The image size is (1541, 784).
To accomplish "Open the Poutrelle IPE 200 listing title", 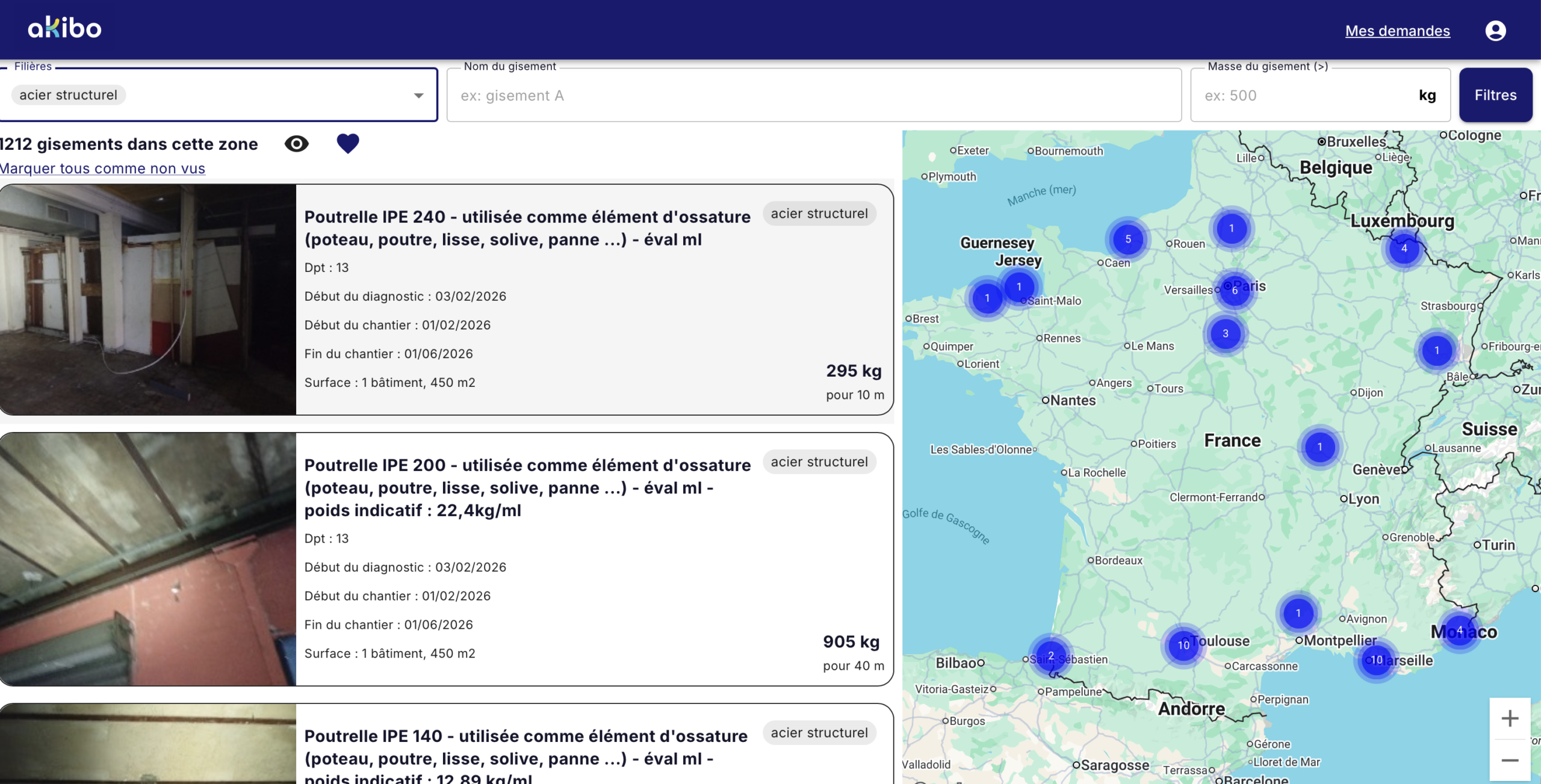I will click(527, 487).
